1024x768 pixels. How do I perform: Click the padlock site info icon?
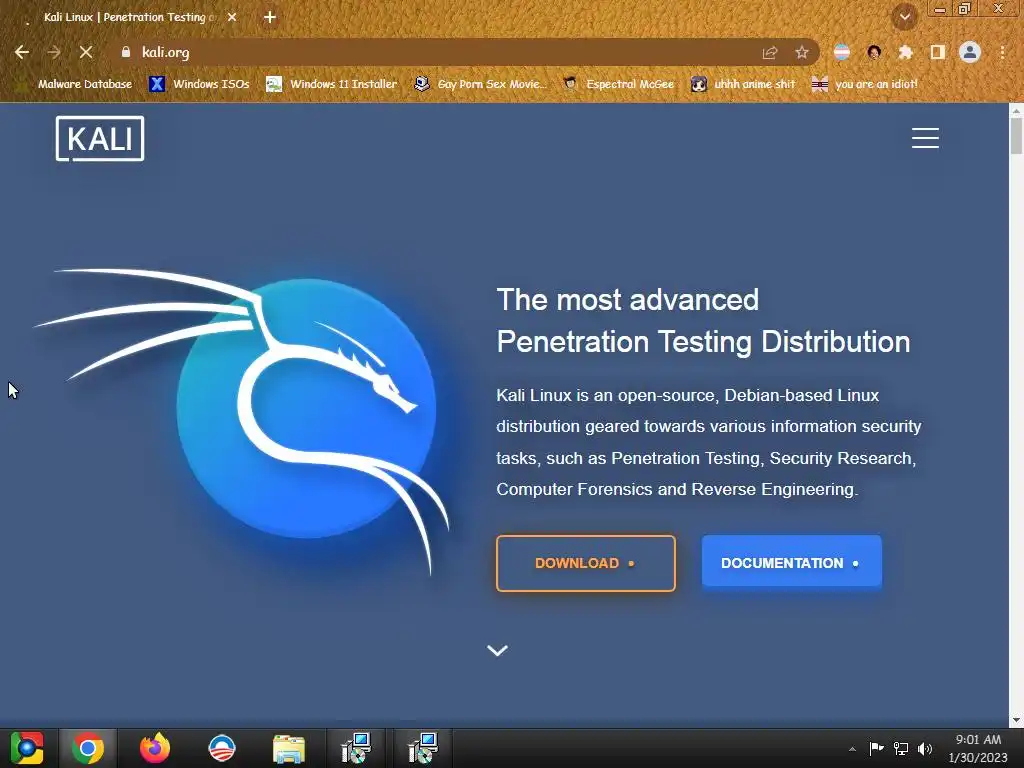[126, 52]
